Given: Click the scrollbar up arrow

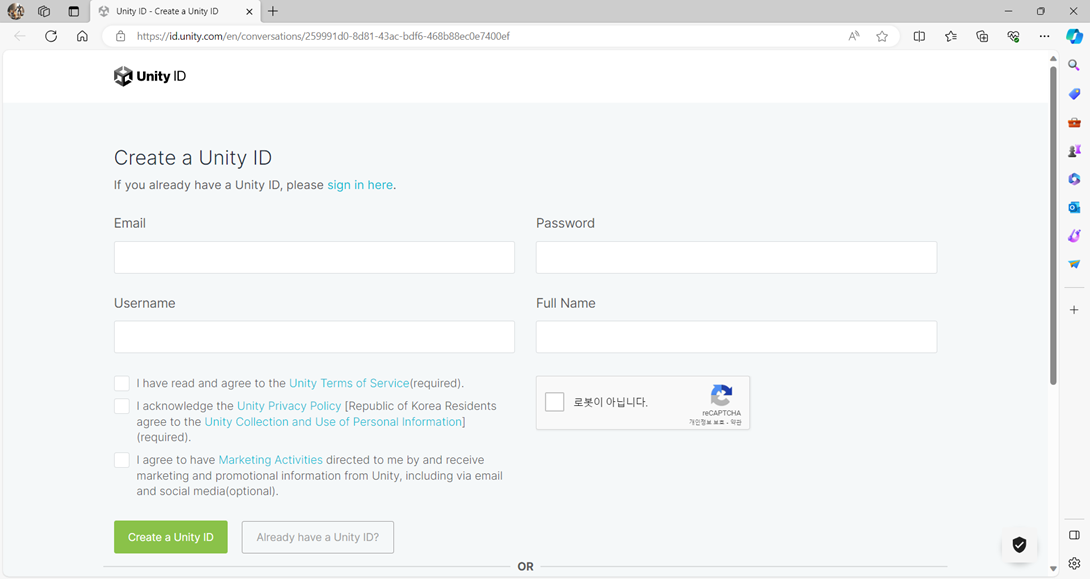Looking at the screenshot, I should click(1053, 58).
